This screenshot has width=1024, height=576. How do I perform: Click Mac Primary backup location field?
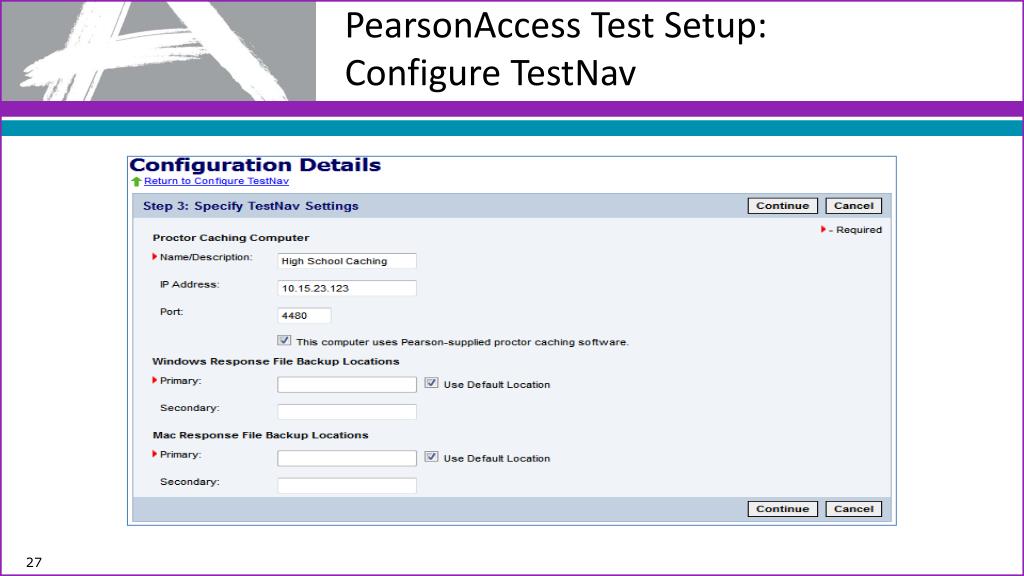coord(347,458)
